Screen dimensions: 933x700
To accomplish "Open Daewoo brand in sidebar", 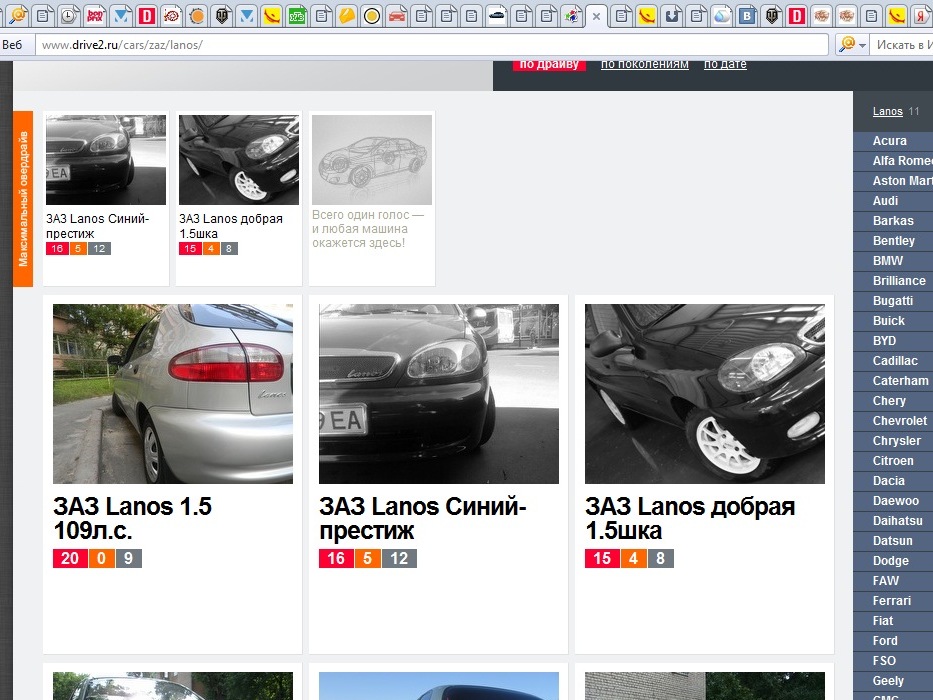I will [x=893, y=501].
